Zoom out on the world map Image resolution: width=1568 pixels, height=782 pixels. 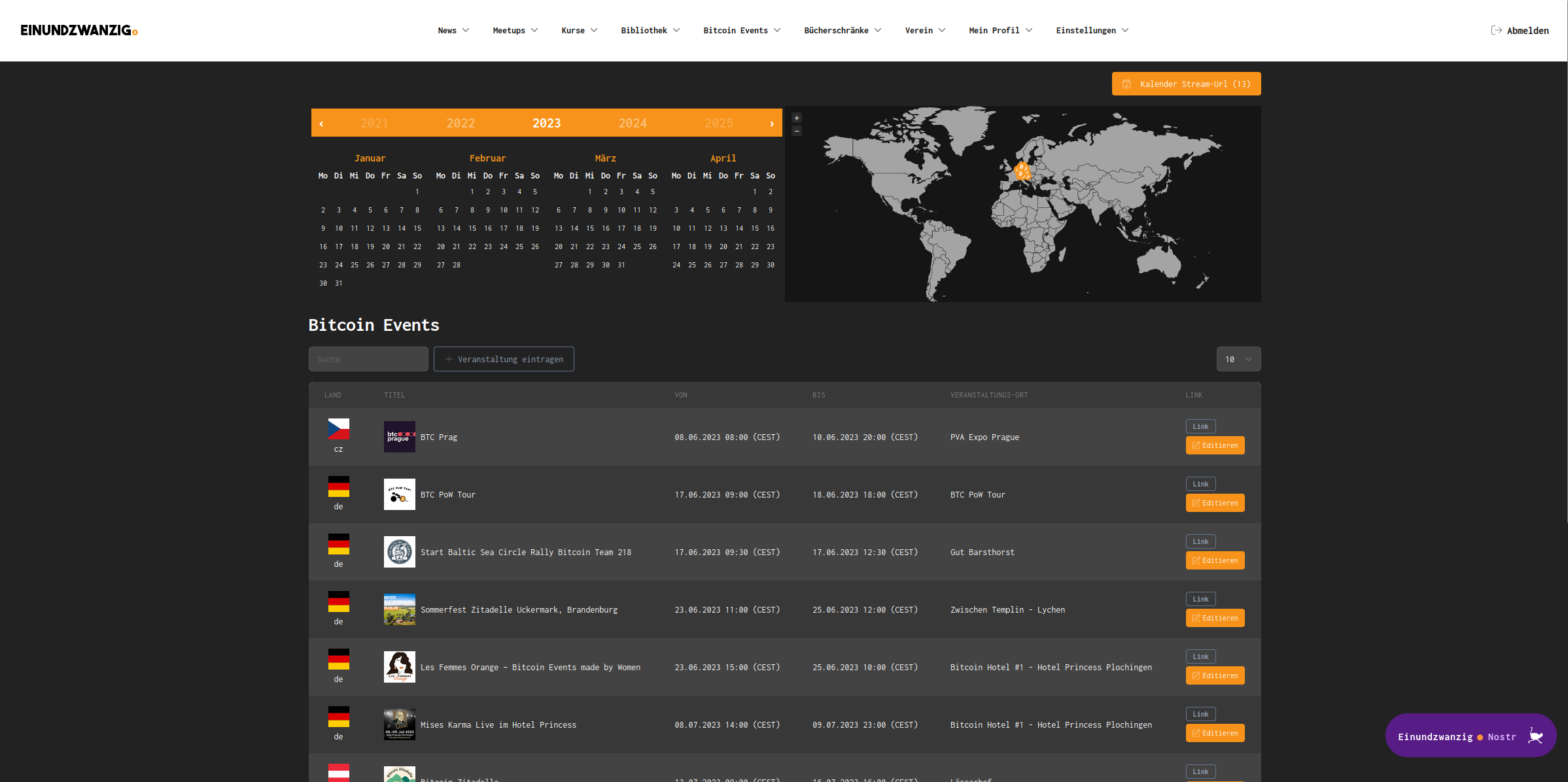coord(796,131)
